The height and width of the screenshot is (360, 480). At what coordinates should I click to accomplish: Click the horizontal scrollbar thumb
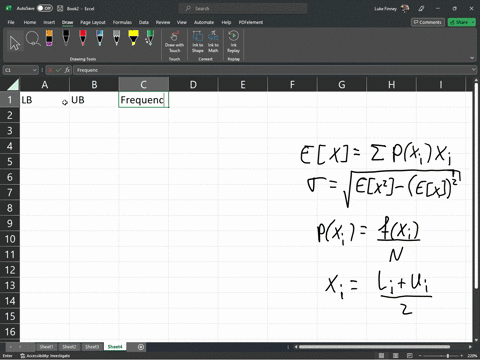[x=374, y=347]
